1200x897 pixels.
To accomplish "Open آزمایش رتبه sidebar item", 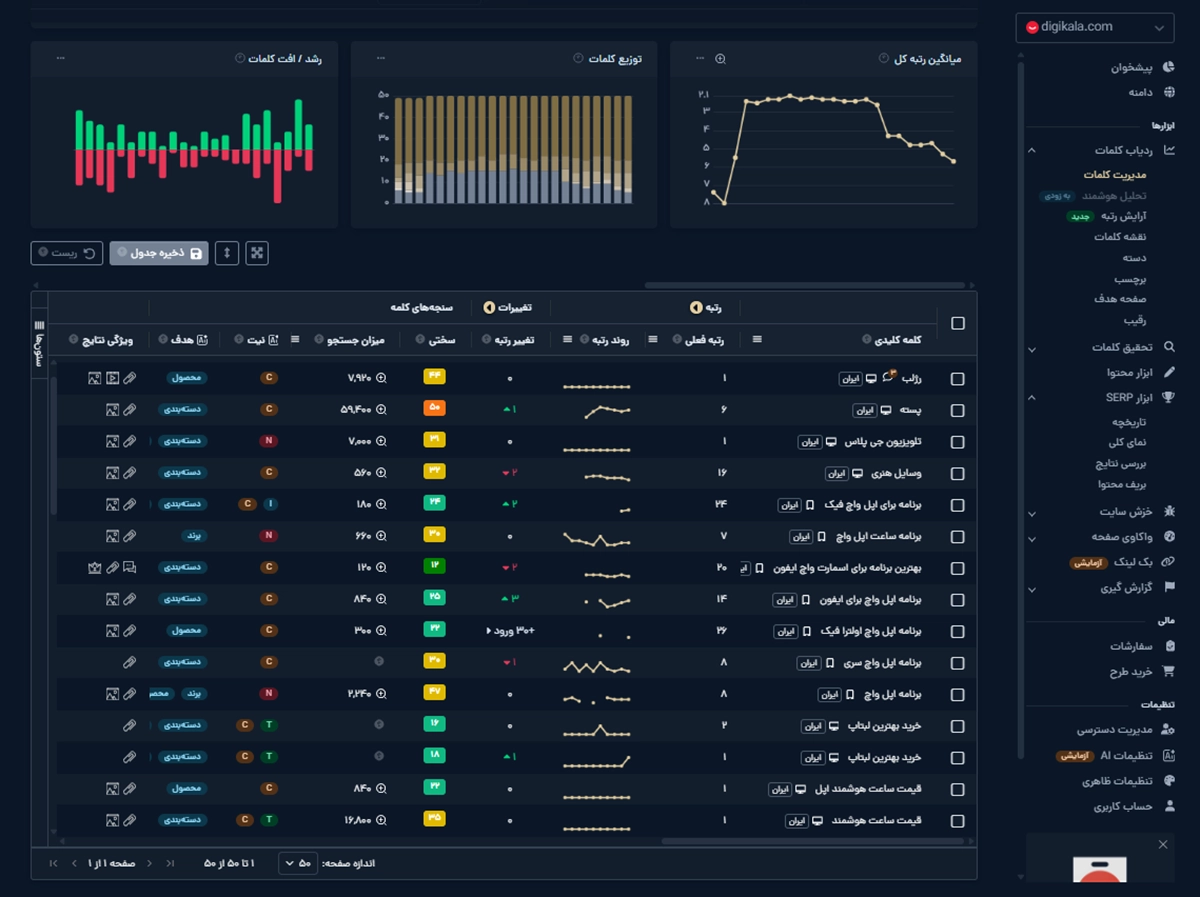I will [x=1123, y=216].
